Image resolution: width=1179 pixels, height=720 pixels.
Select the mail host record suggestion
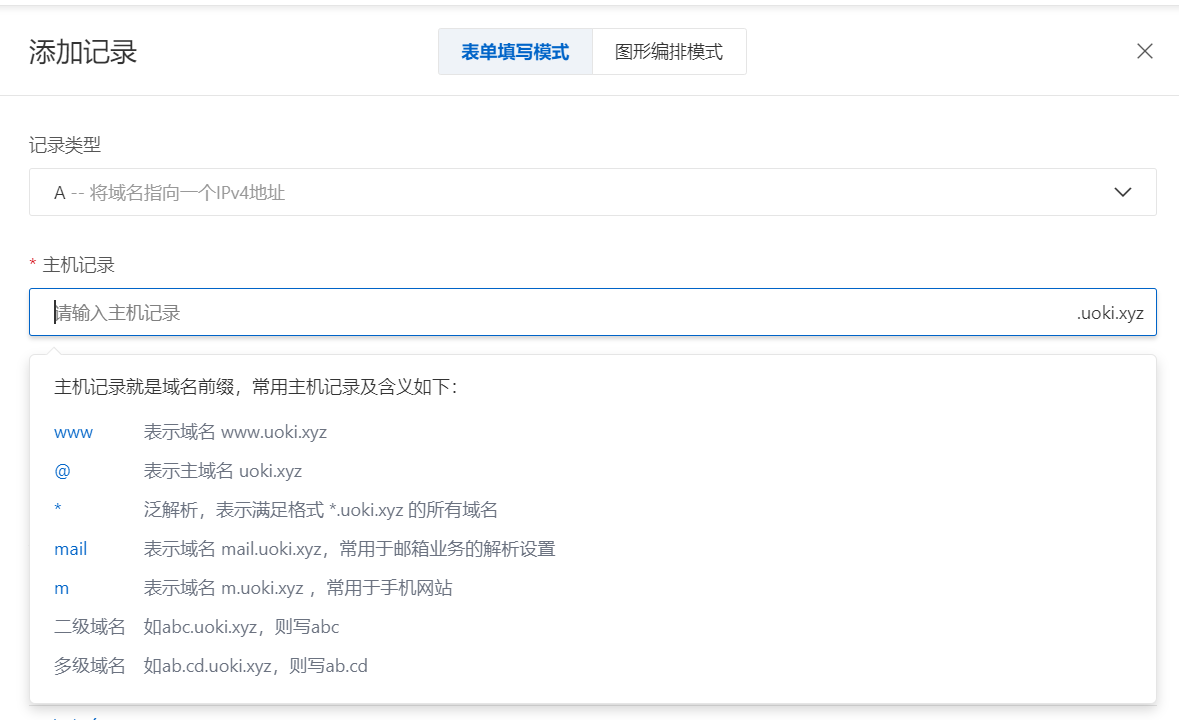[x=71, y=549]
